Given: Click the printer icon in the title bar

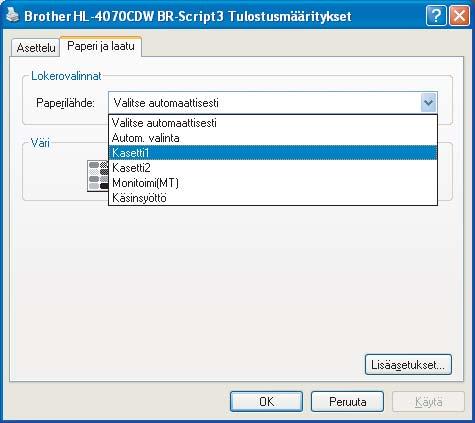Looking at the screenshot, I should click(x=13, y=15).
